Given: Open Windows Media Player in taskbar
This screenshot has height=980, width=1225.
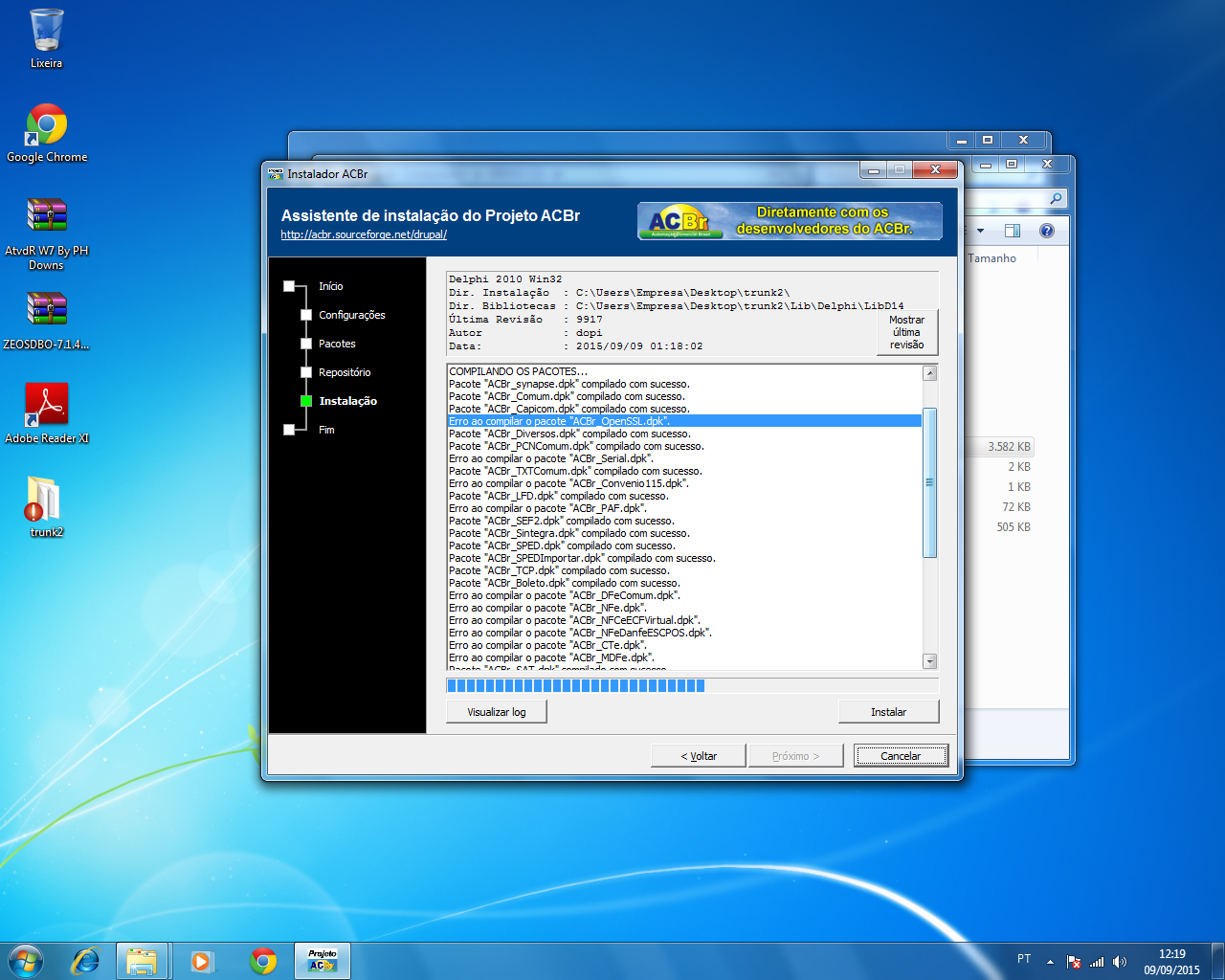Looking at the screenshot, I should [x=202, y=961].
